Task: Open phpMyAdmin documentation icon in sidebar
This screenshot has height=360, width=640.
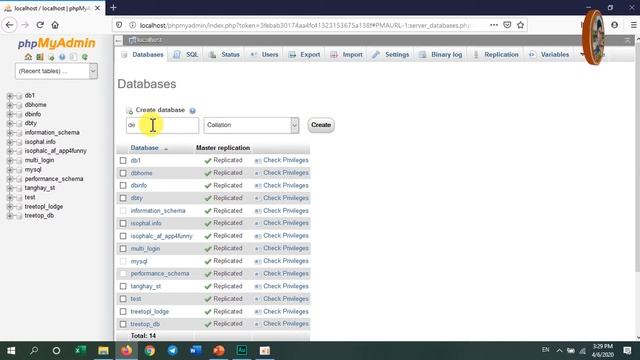Action: coord(62,57)
